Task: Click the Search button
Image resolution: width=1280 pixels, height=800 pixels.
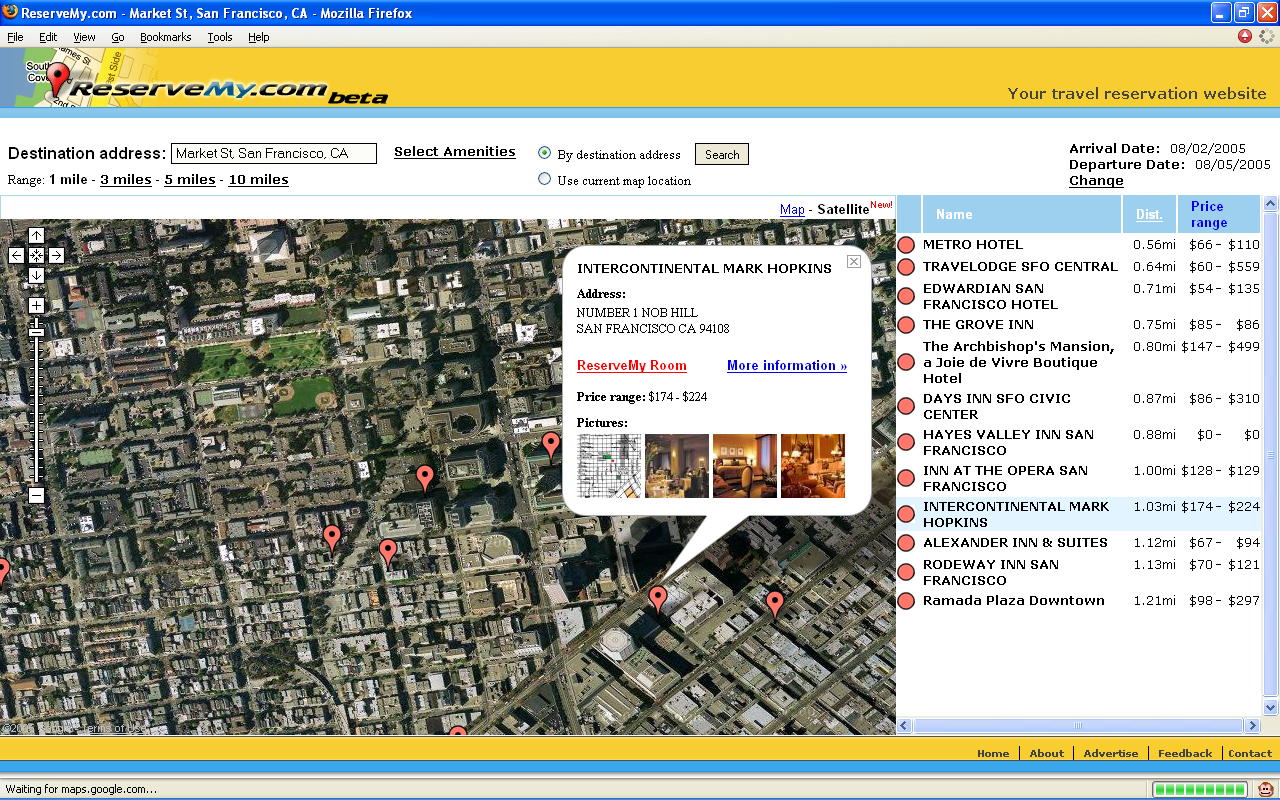Action: tap(722, 155)
